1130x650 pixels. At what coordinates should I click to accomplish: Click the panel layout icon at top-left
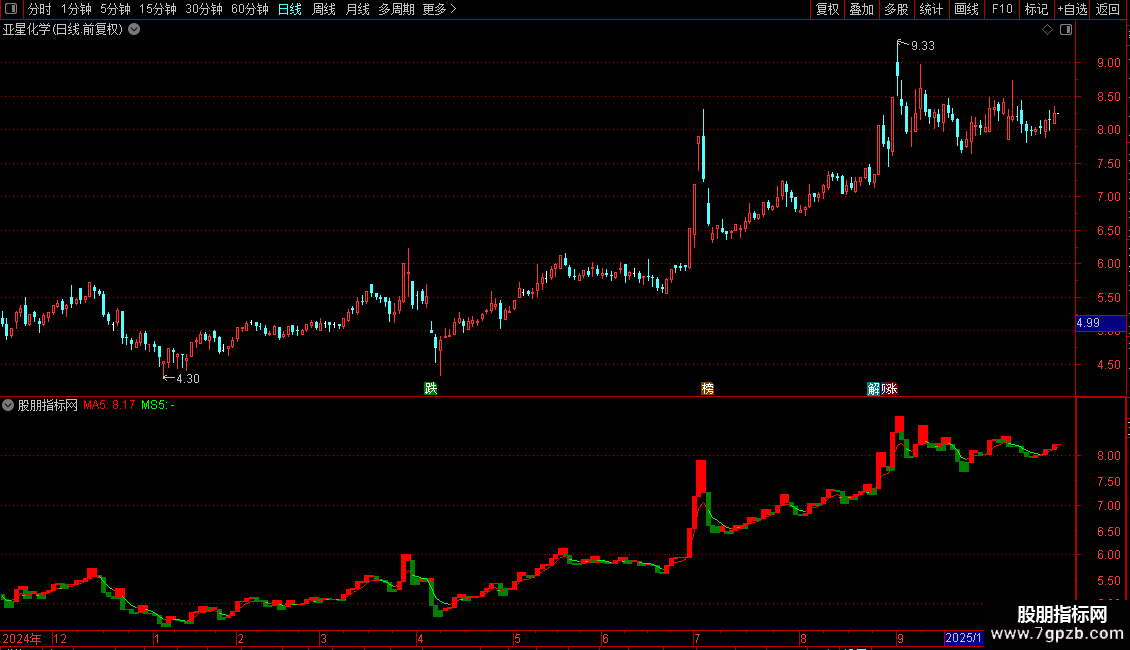tap(11, 9)
